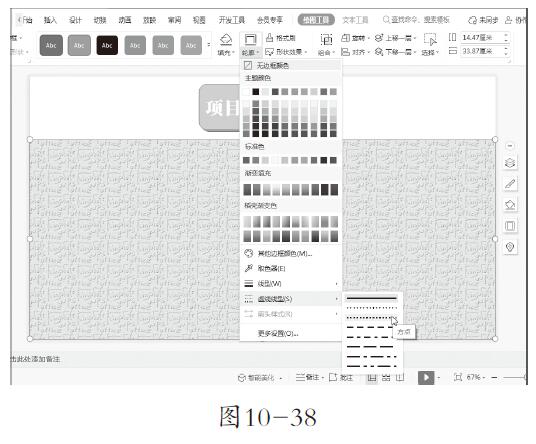Pick the black theme color swatch
Image resolution: width=536 pixels, height=444 pixels.
click(x=255, y=92)
